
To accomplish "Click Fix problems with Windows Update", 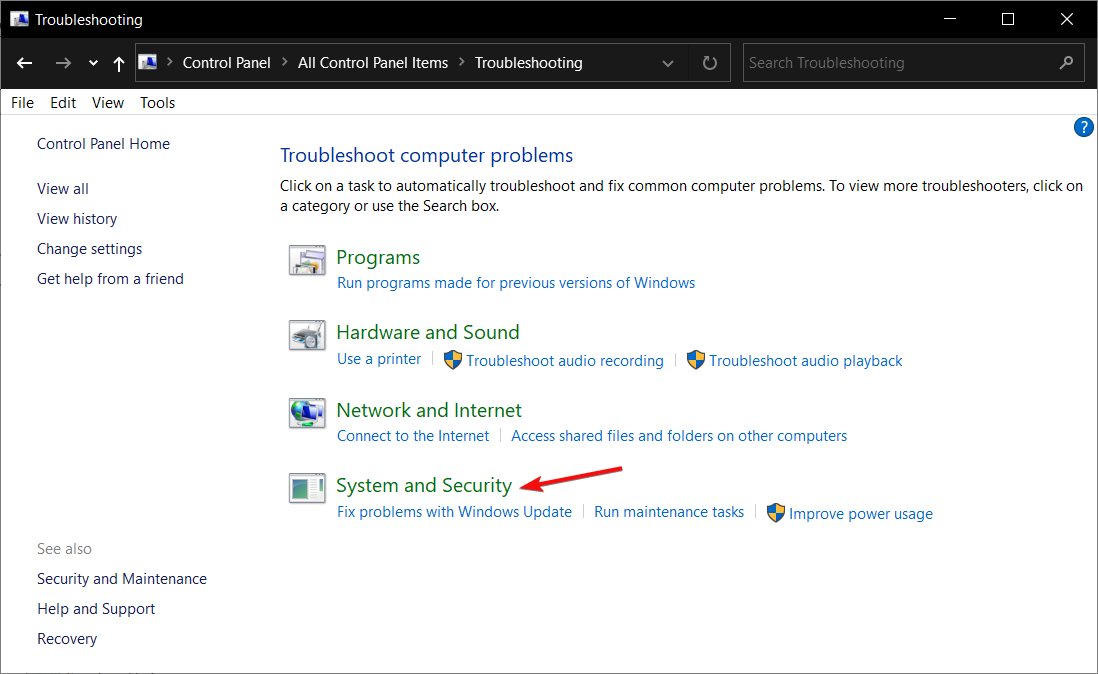I will (454, 512).
